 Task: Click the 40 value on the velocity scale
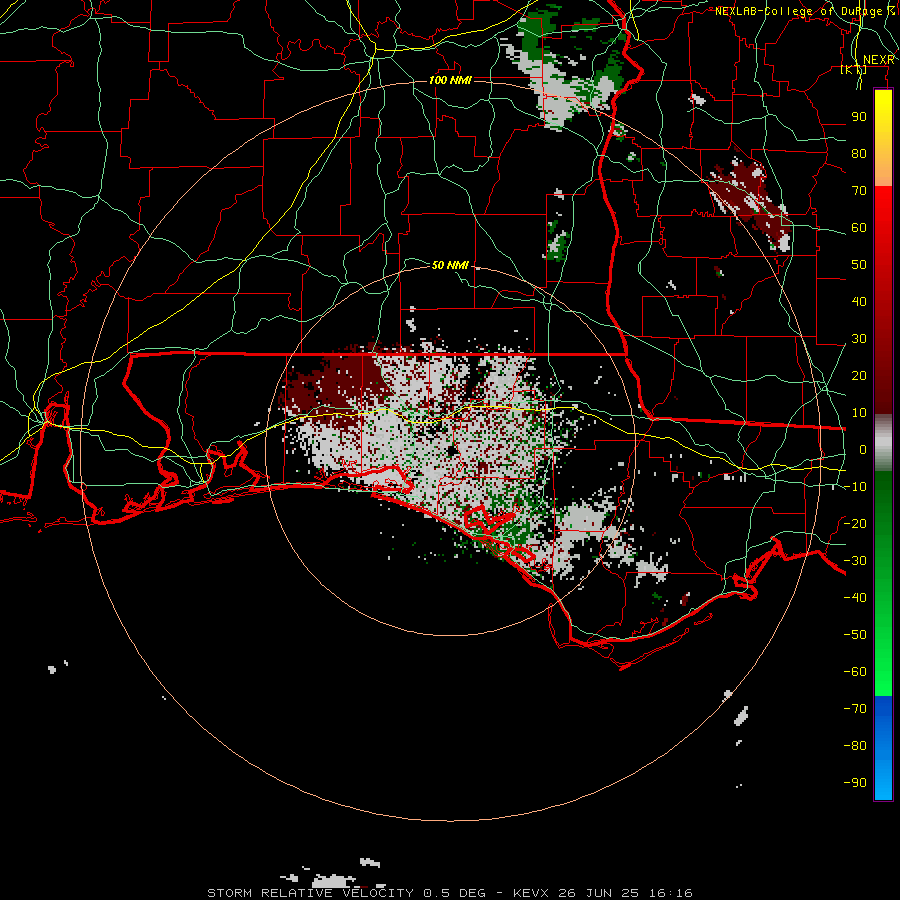[x=859, y=301]
